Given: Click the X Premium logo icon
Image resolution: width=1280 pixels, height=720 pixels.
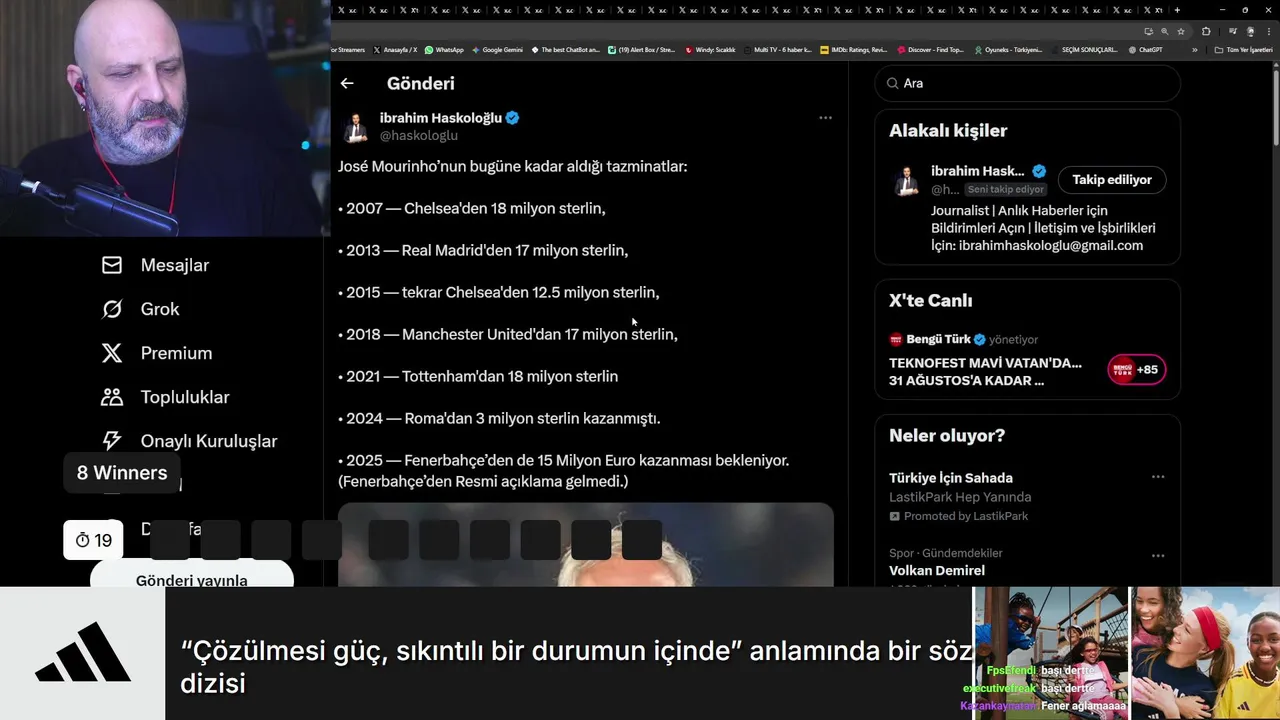Looking at the screenshot, I should click(112, 353).
